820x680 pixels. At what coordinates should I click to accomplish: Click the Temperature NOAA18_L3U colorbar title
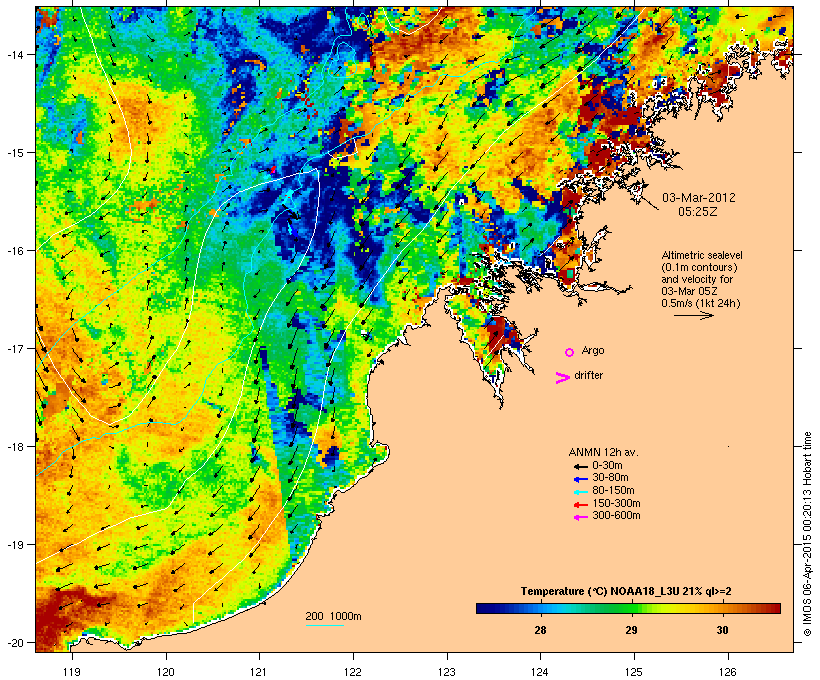tap(626, 591)
